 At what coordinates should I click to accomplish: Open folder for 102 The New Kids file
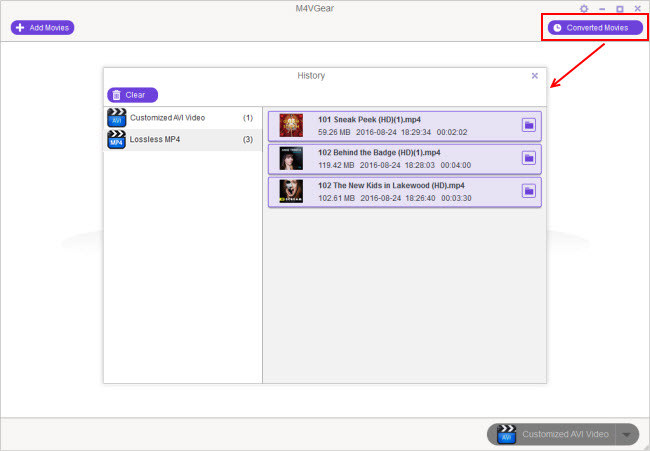tap(529, 191)
